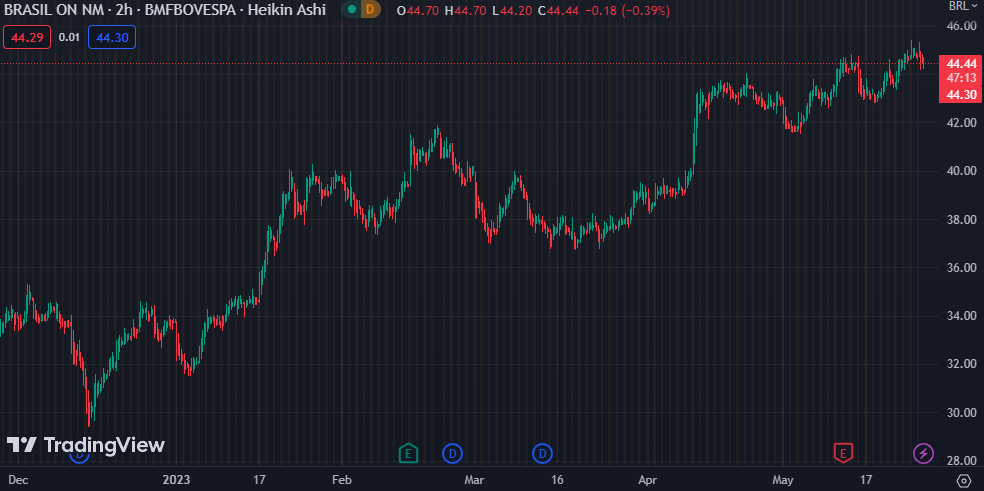984x491 pixels.
Task: Open the green E earnings marker
Action: [x=407, y=454]
